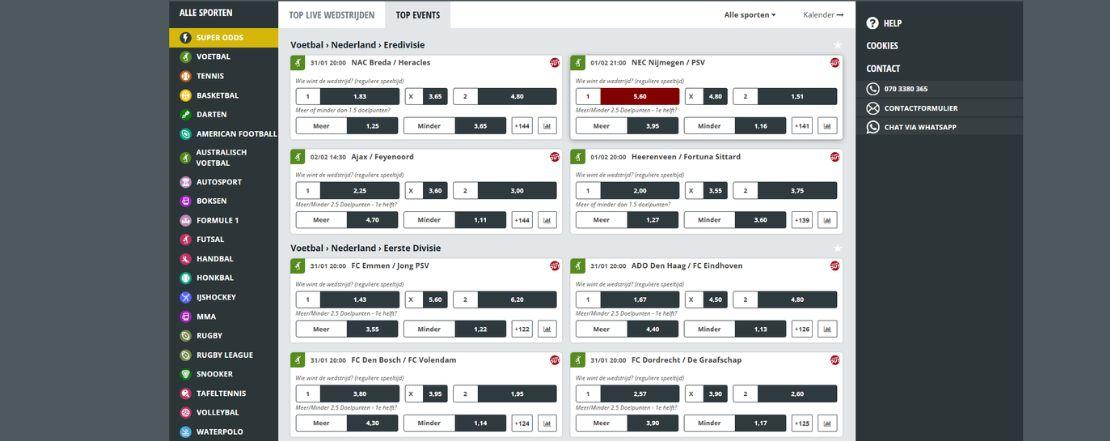Click the phone icon next to 070 3380 365
This screenshot has width=1110, height=441.
point(873,89)
